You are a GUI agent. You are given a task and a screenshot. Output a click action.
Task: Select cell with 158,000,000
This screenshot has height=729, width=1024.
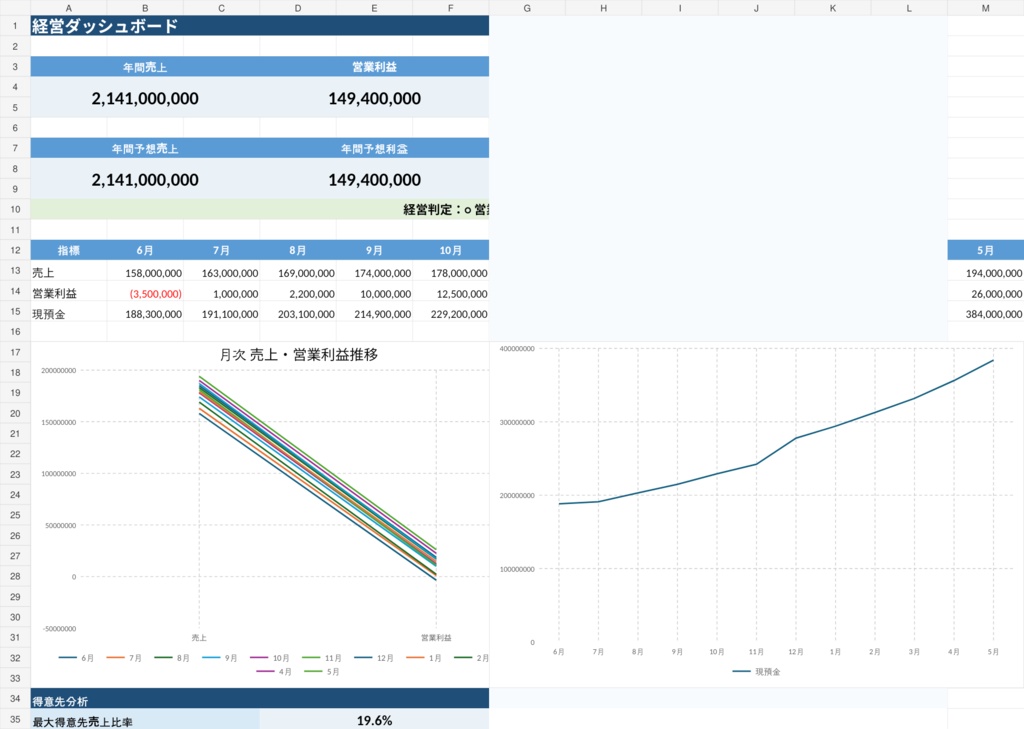click(145, 272)
